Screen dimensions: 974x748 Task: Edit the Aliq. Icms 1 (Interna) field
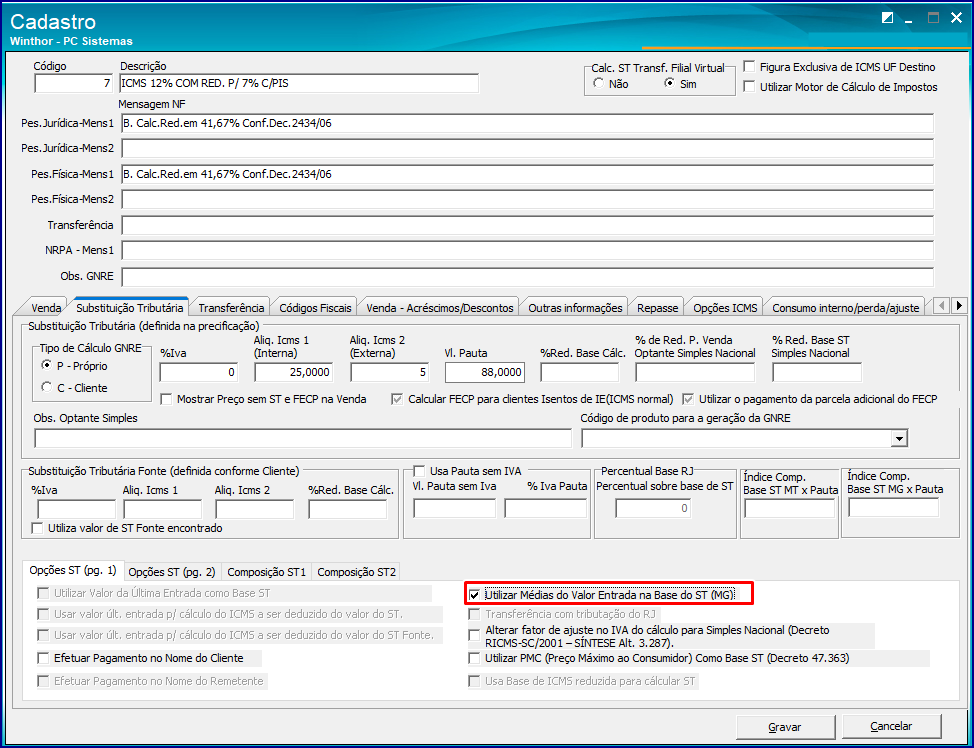click(294, 372)
